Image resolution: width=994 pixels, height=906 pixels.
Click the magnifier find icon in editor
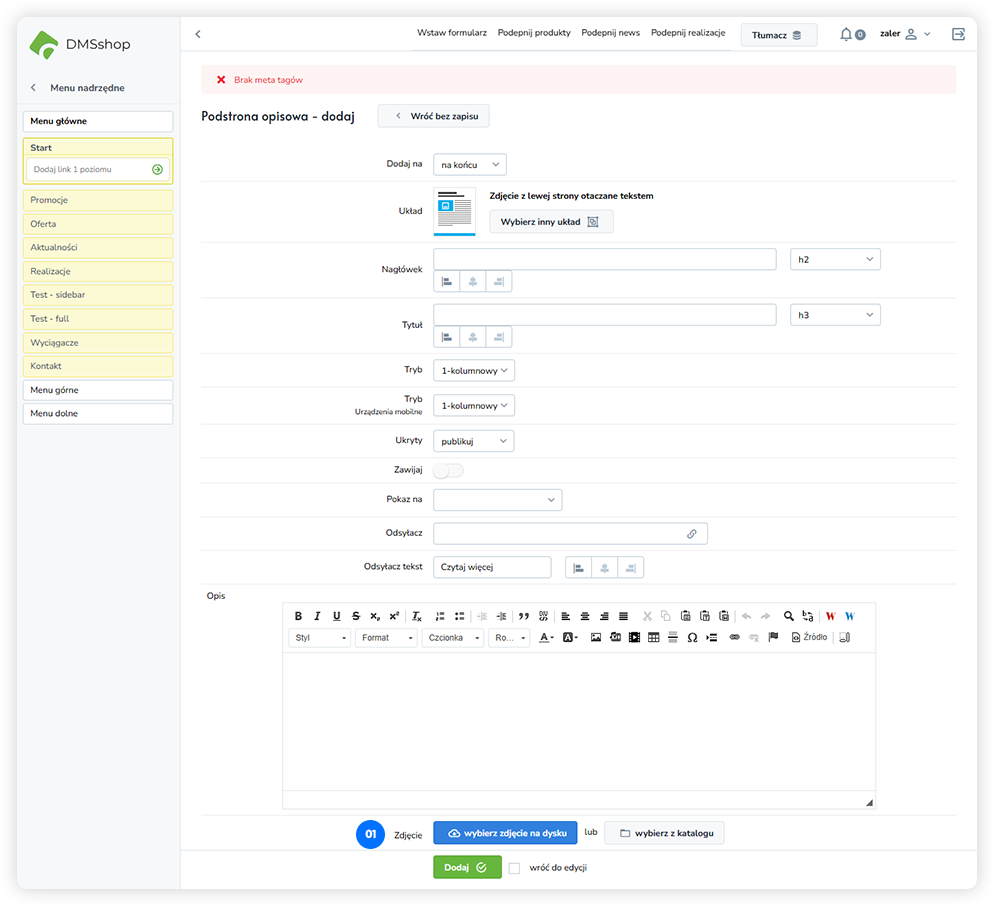pos(788,616)
